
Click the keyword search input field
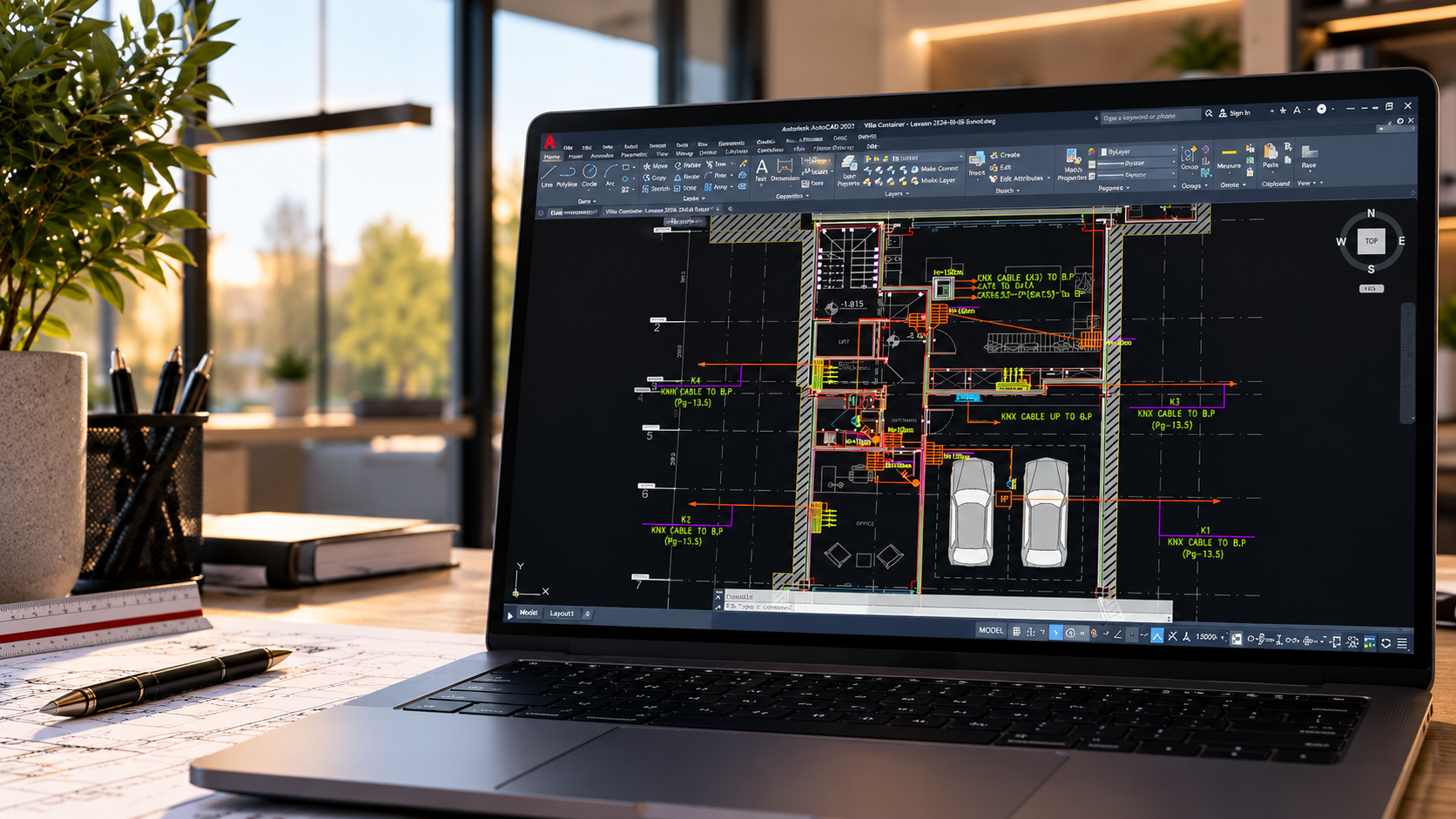pos(1149,117)
